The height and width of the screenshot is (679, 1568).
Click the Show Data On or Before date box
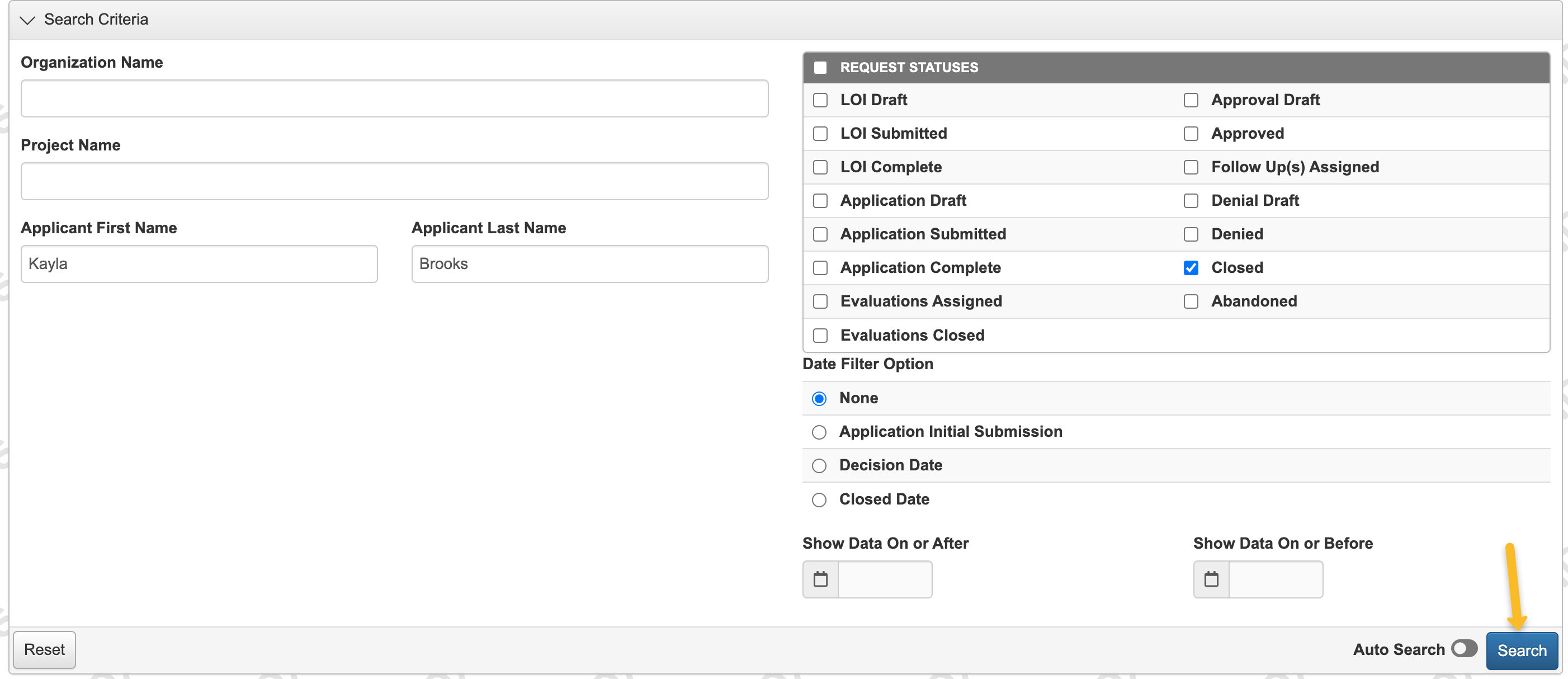click(1276, 579)
